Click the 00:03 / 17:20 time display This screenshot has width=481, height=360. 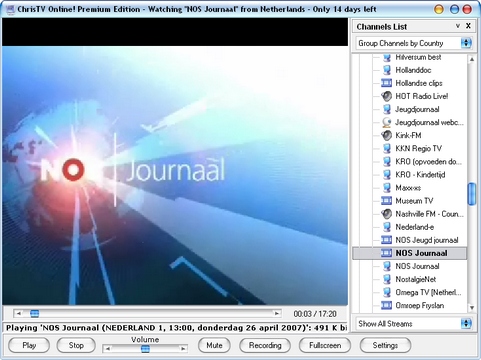[315, 314]
